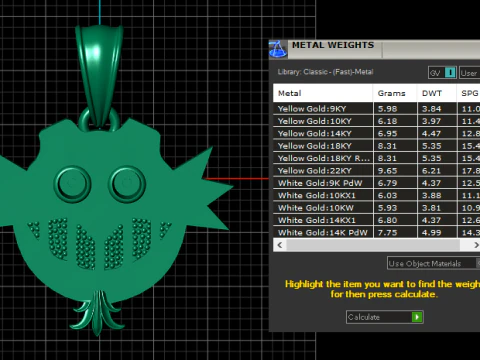The height and width of the screenshot is (360, 480).
Task: Select the Yellow Gold:22KY row
Action: click(x=377, y=171)
